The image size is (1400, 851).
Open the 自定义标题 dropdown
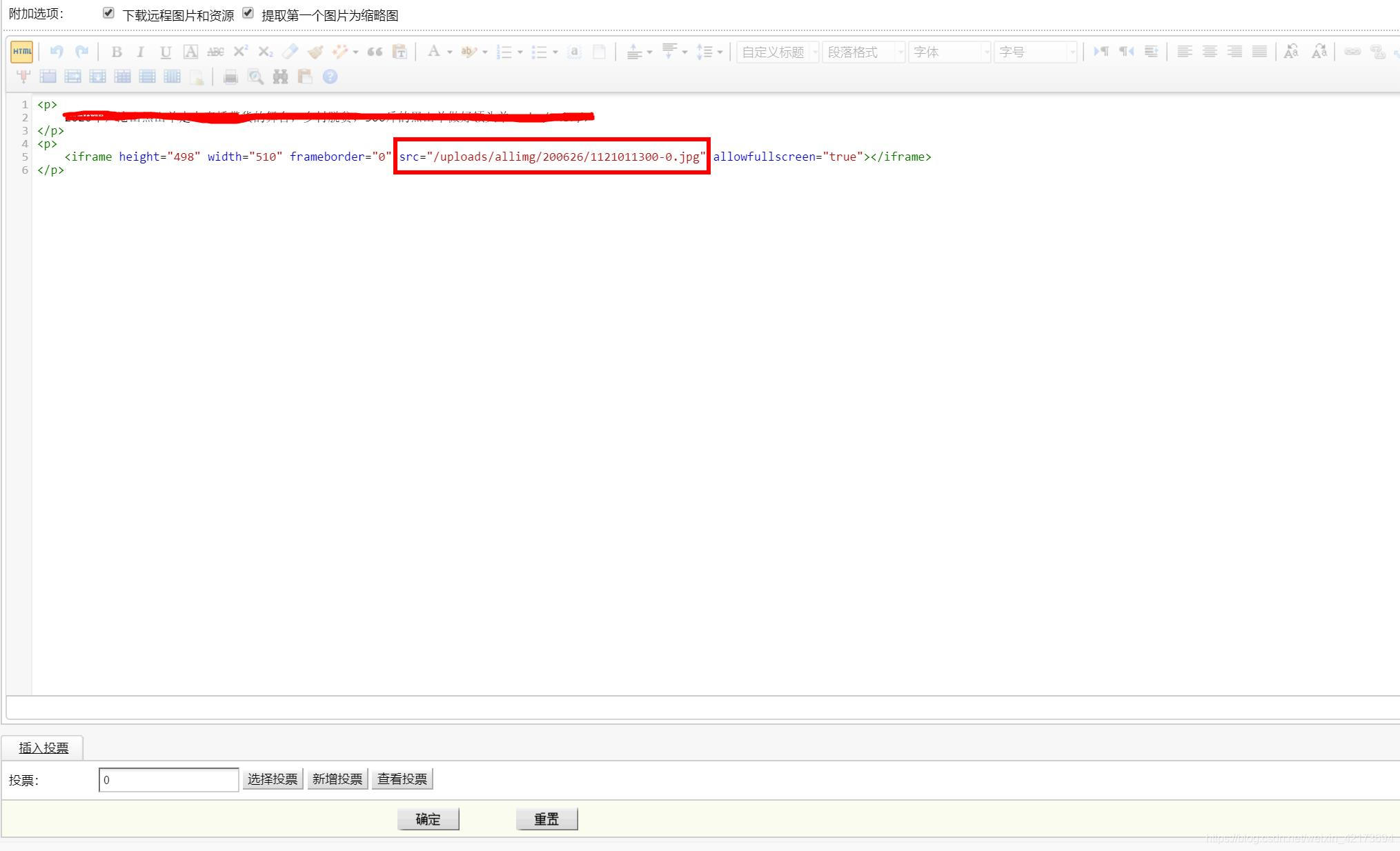point(778,52)
